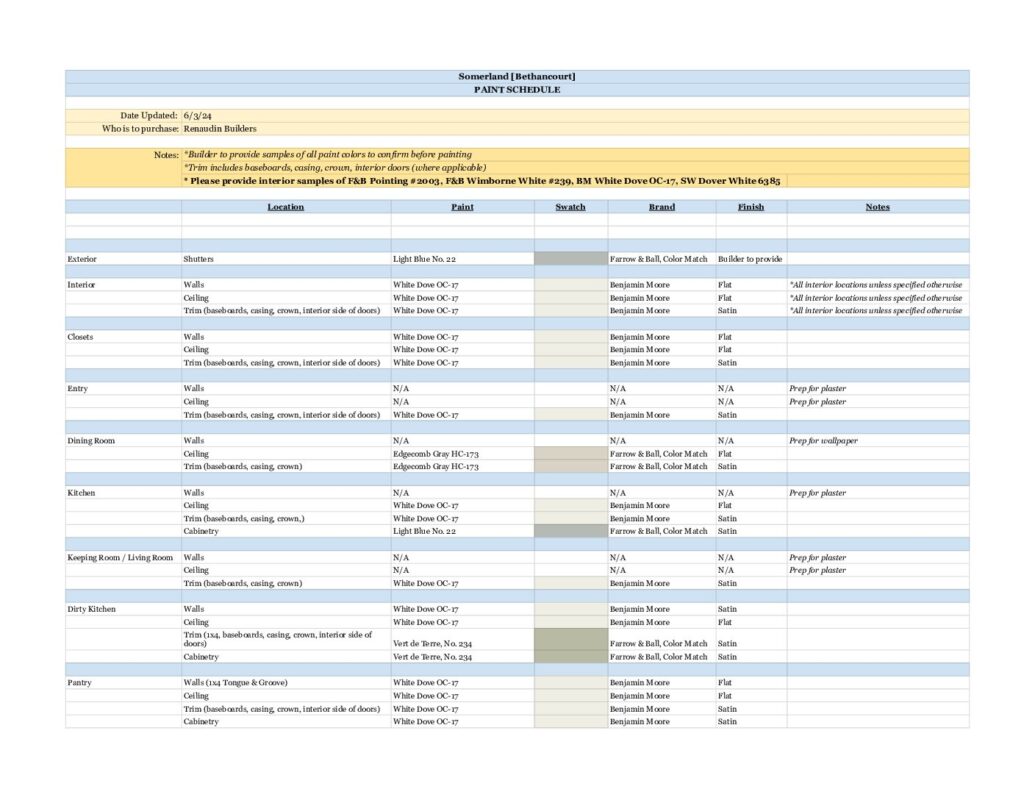
Task: Select the 'Finish' column header
Action: pyautogui.click(x=751, y=207)
